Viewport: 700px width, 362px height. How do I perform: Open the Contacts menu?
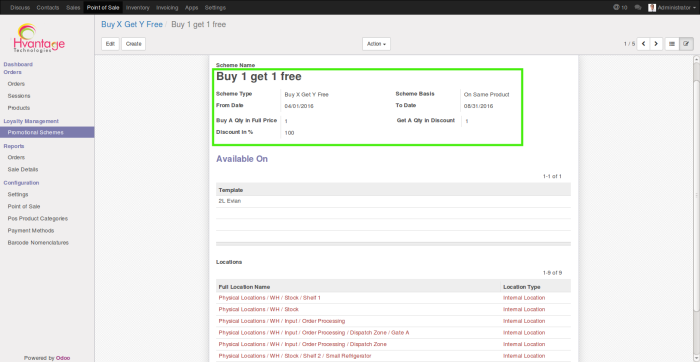pos(48,8)
